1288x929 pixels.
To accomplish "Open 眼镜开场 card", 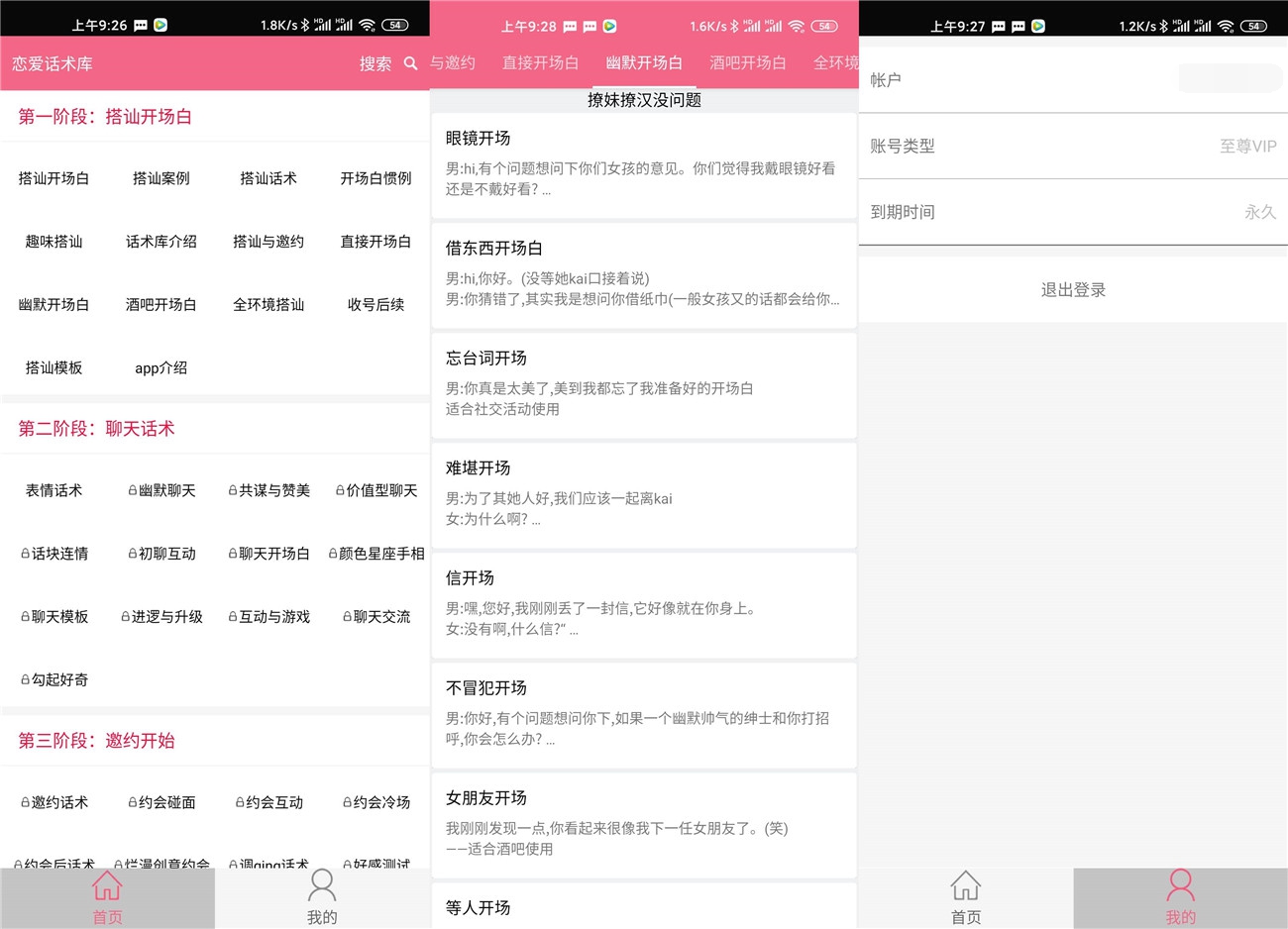I will [644, 165].
